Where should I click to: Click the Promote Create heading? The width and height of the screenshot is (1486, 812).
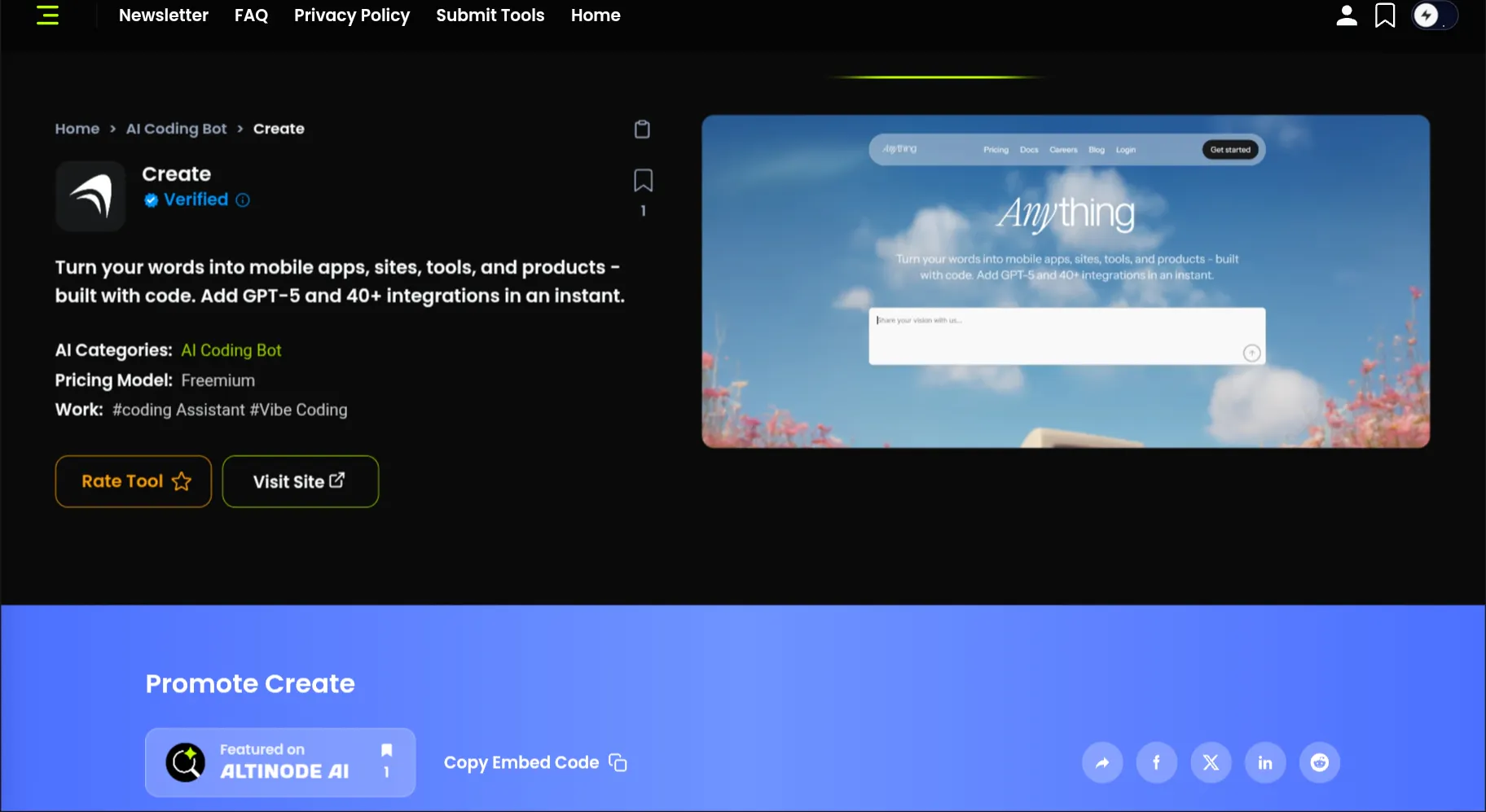tap(250, 683)
